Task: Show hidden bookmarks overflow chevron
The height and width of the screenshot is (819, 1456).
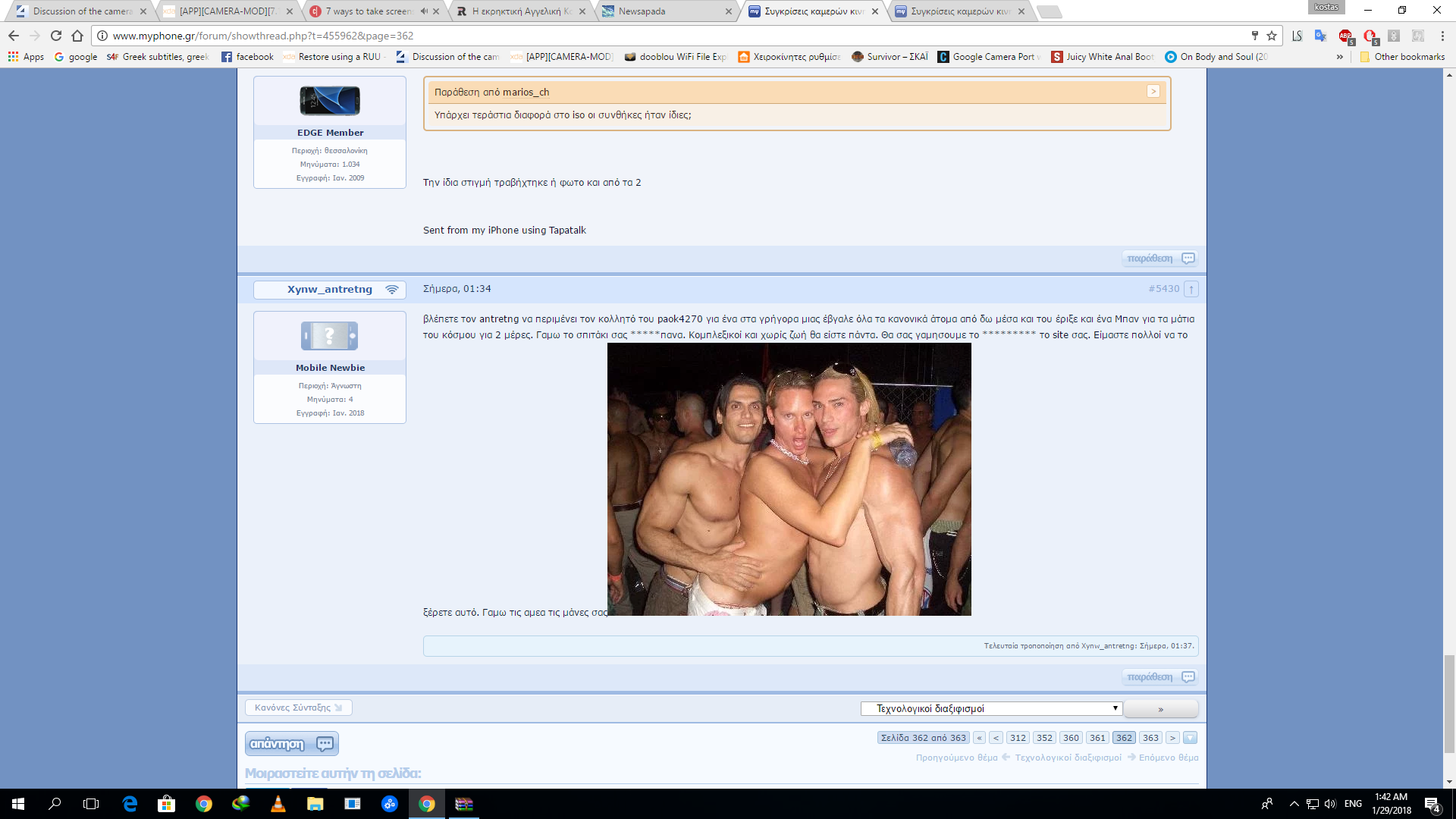Action: [x=1340, y=57]
